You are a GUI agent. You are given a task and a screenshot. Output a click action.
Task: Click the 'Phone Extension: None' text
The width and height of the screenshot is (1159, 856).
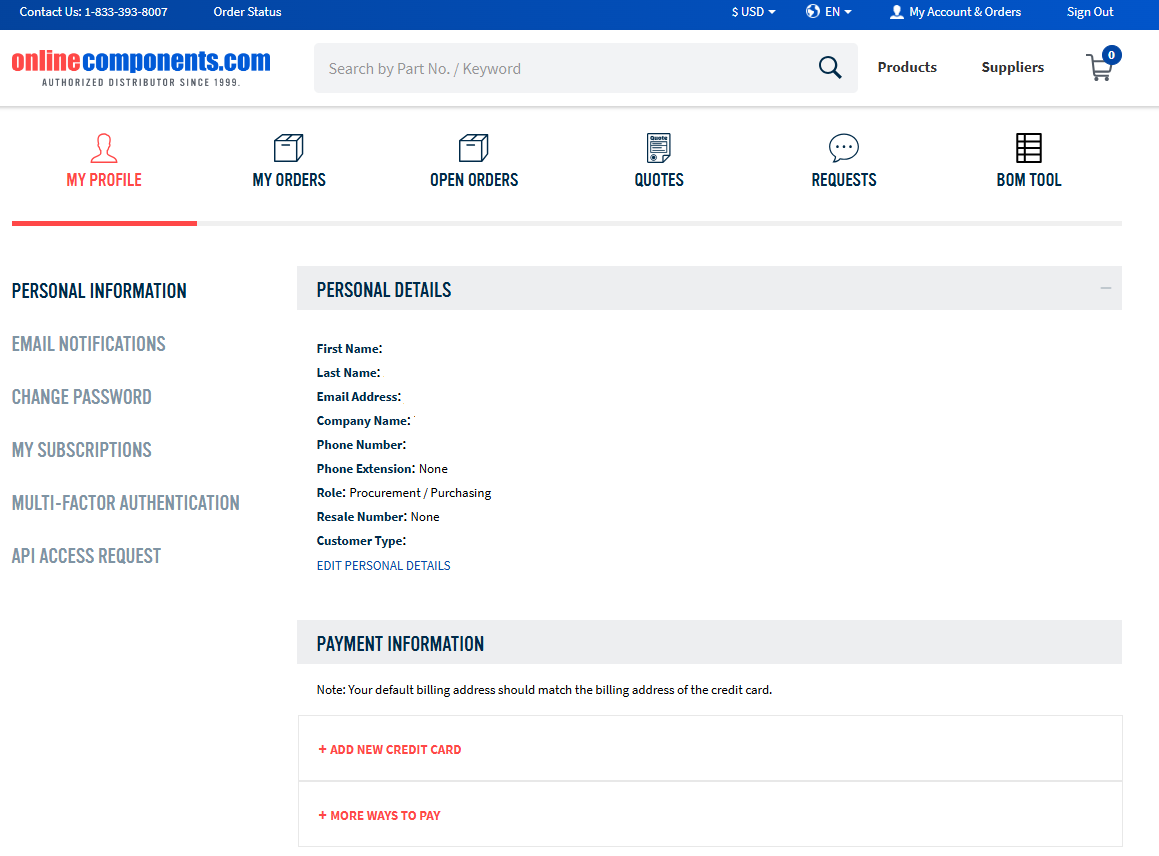382,469
